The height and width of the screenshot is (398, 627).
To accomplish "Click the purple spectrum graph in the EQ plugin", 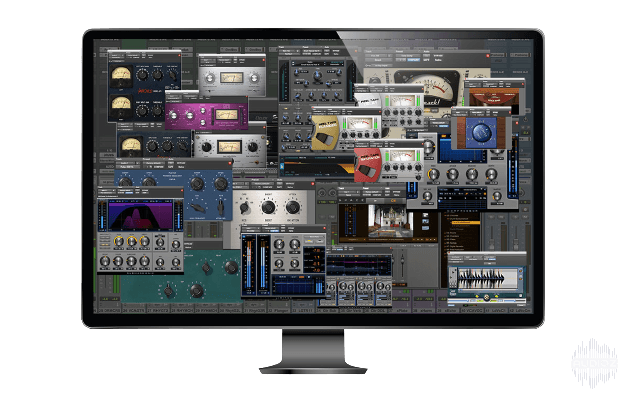I will coord(140,216).
